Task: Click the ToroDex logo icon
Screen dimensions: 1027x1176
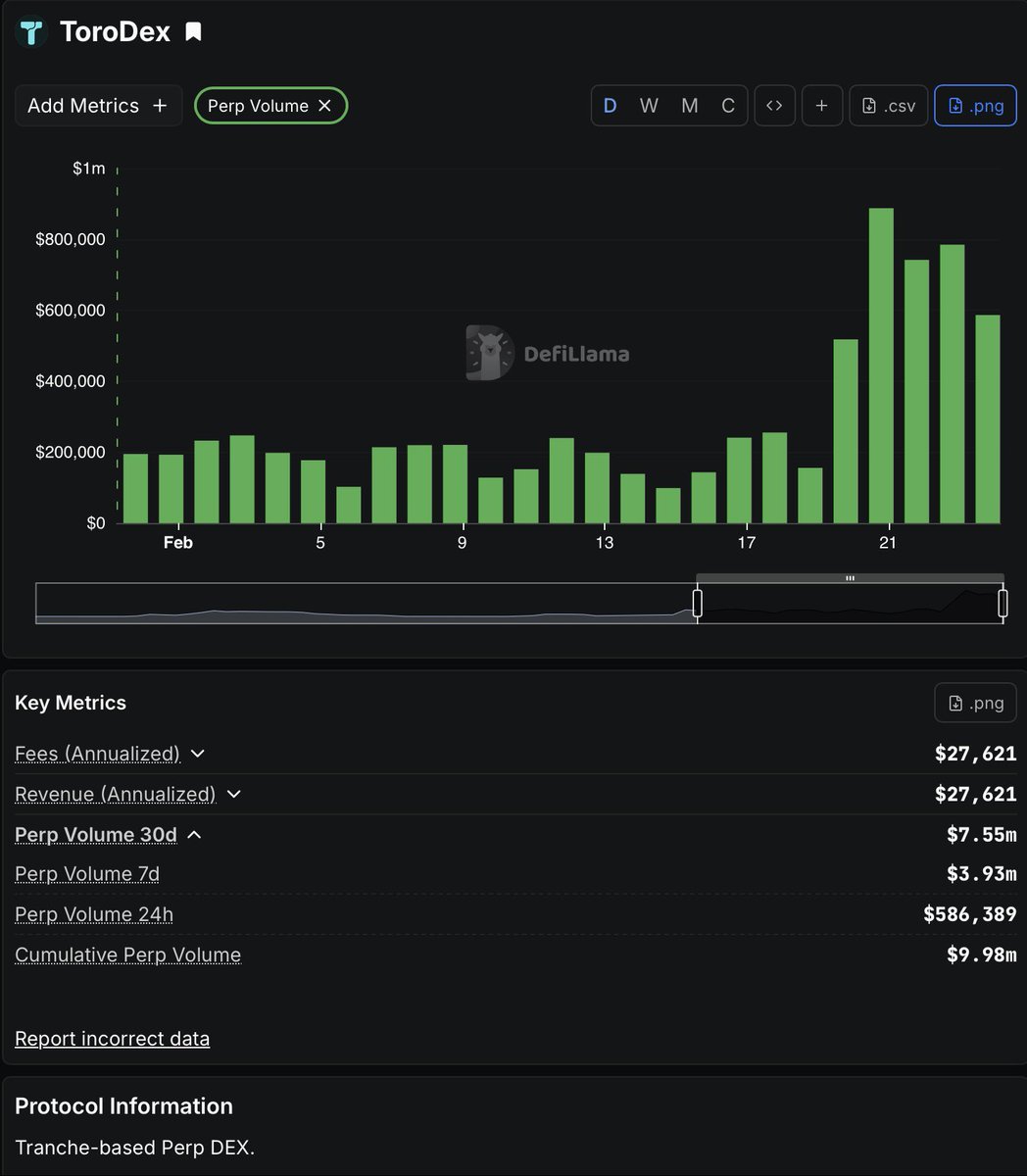Action: click(x=31, y=32)
